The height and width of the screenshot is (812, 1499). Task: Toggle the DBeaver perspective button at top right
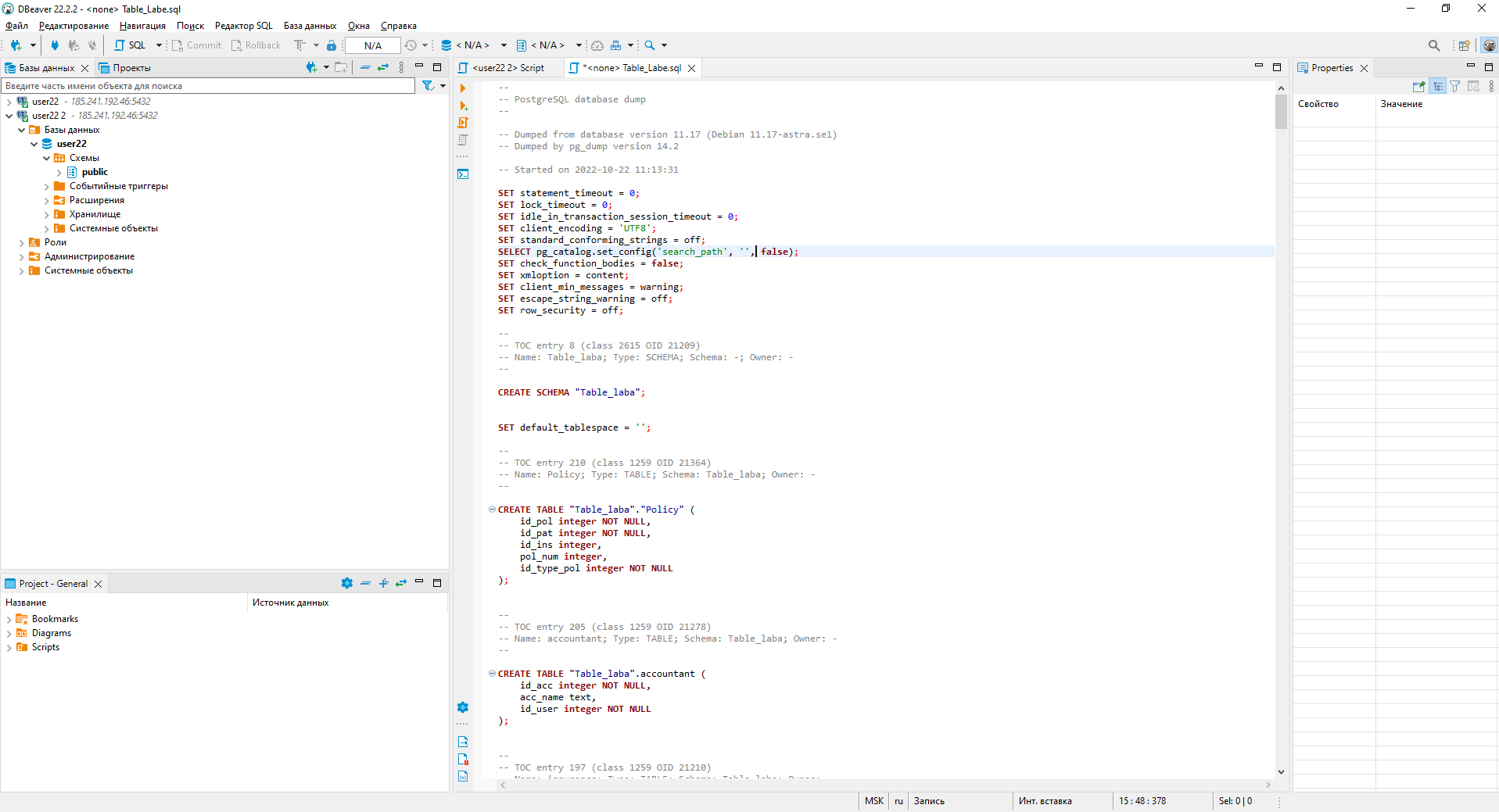(1489, 45)
